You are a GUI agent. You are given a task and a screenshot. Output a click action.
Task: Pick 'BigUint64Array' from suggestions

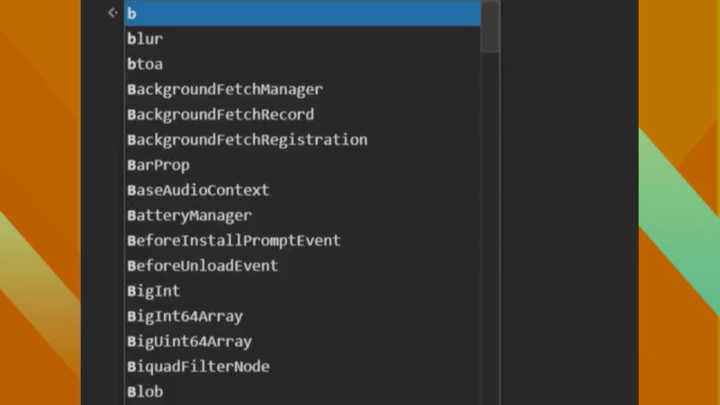click(189, 342)
